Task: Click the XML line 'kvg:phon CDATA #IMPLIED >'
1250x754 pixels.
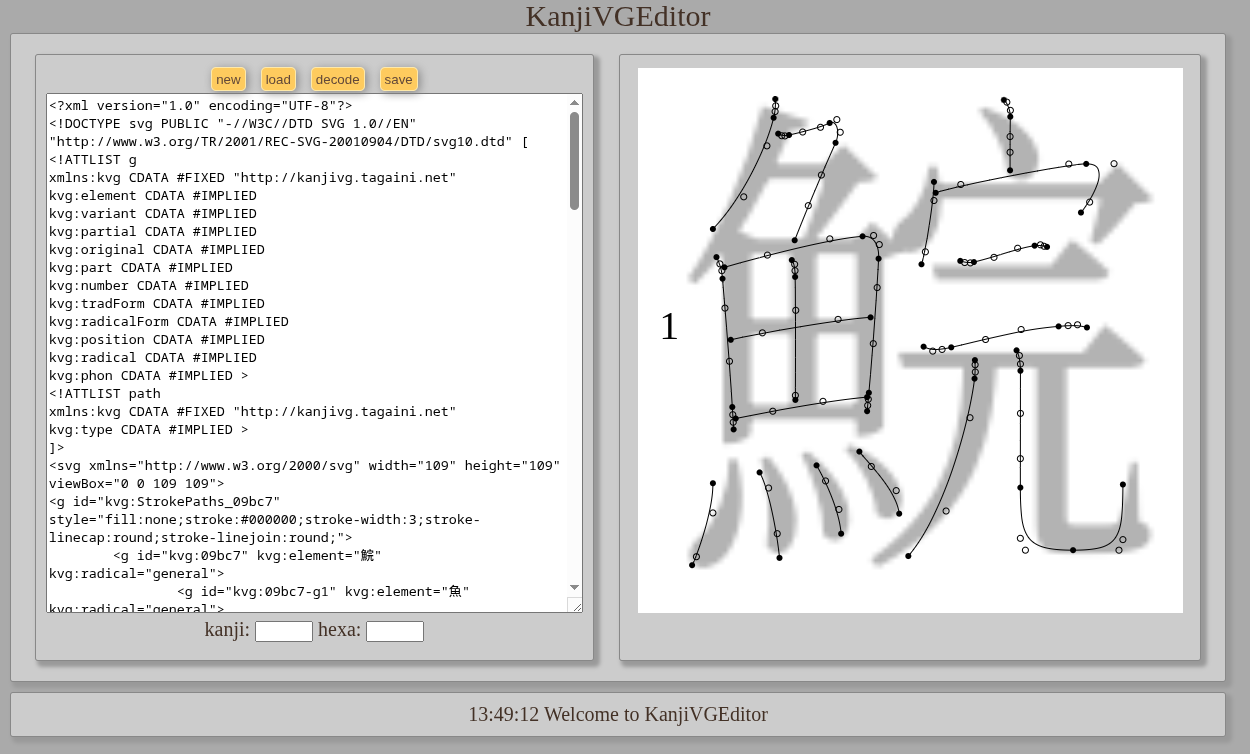Action: pyautogui.click(x=149, y=375)
